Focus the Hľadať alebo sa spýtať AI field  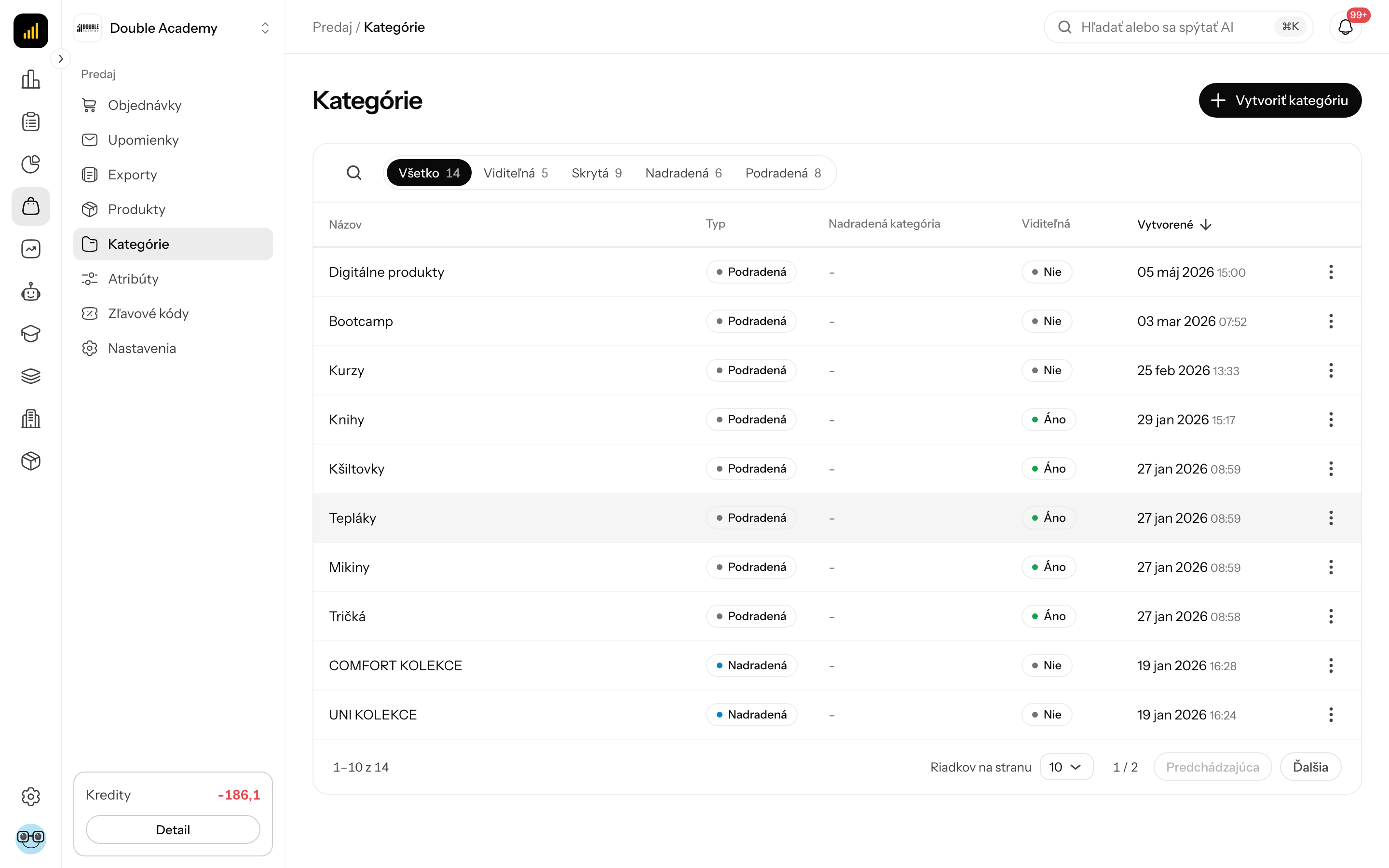click(x=1178, y=27)
